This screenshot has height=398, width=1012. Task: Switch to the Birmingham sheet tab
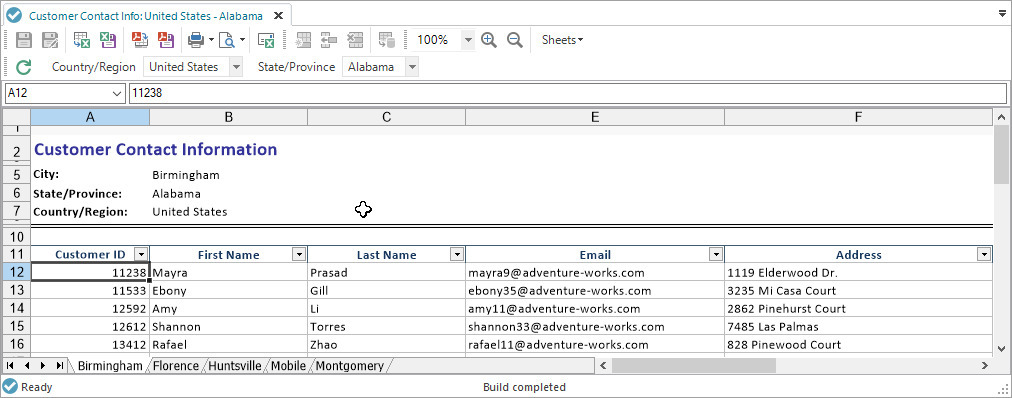point(110,366)
